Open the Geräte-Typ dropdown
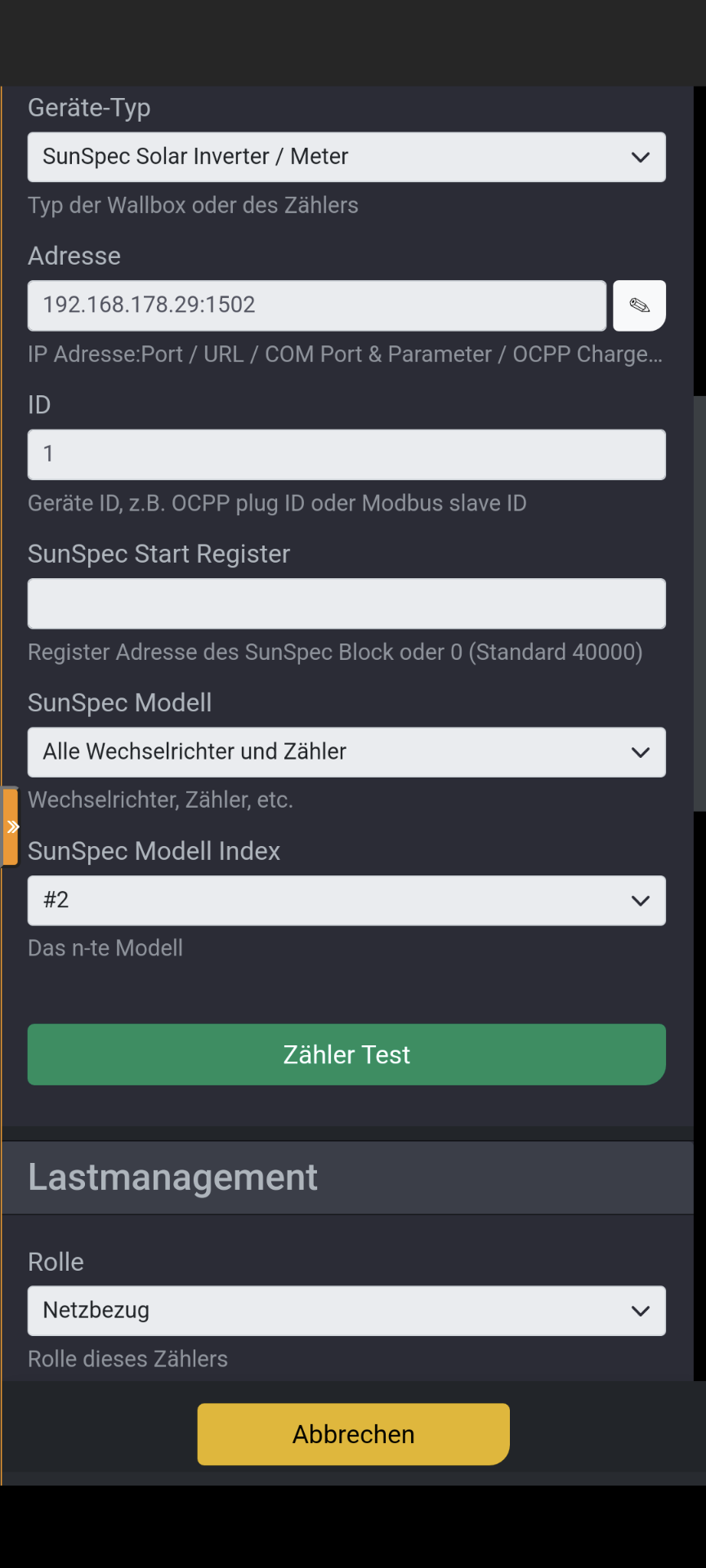Image resolution: width=706 pixels, height=1568 pixels. pos(346,157)
